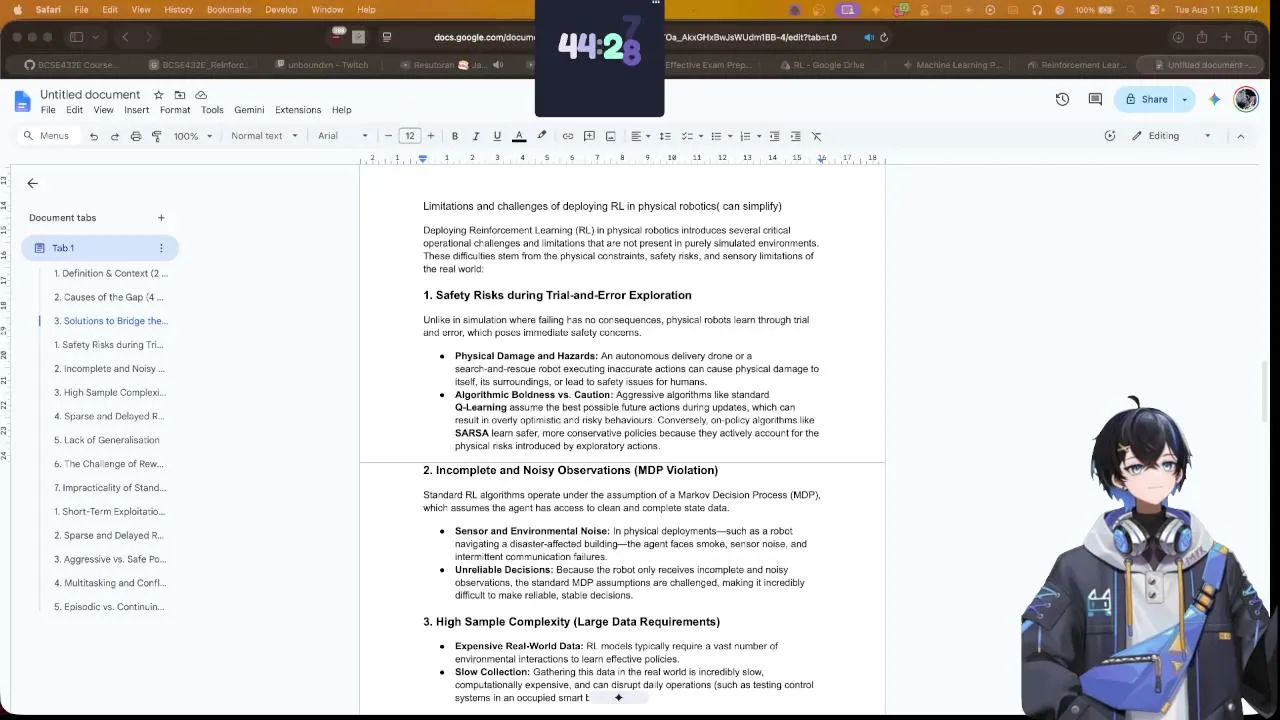Switch to the Twitch browser tab
Image resolution: width=1280 pixels, height=720 pixels.
pos(322,65)
